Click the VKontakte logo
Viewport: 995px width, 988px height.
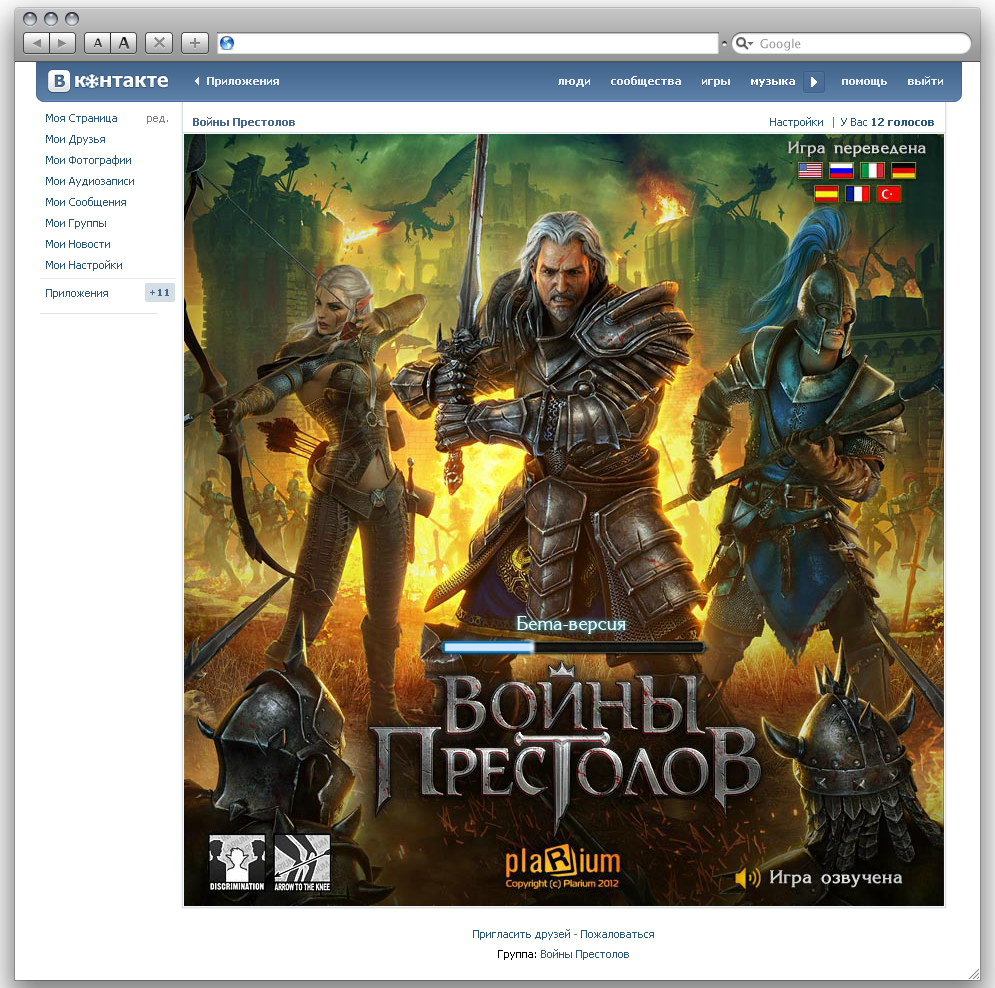pyautogui.click(x=109, y=81)
